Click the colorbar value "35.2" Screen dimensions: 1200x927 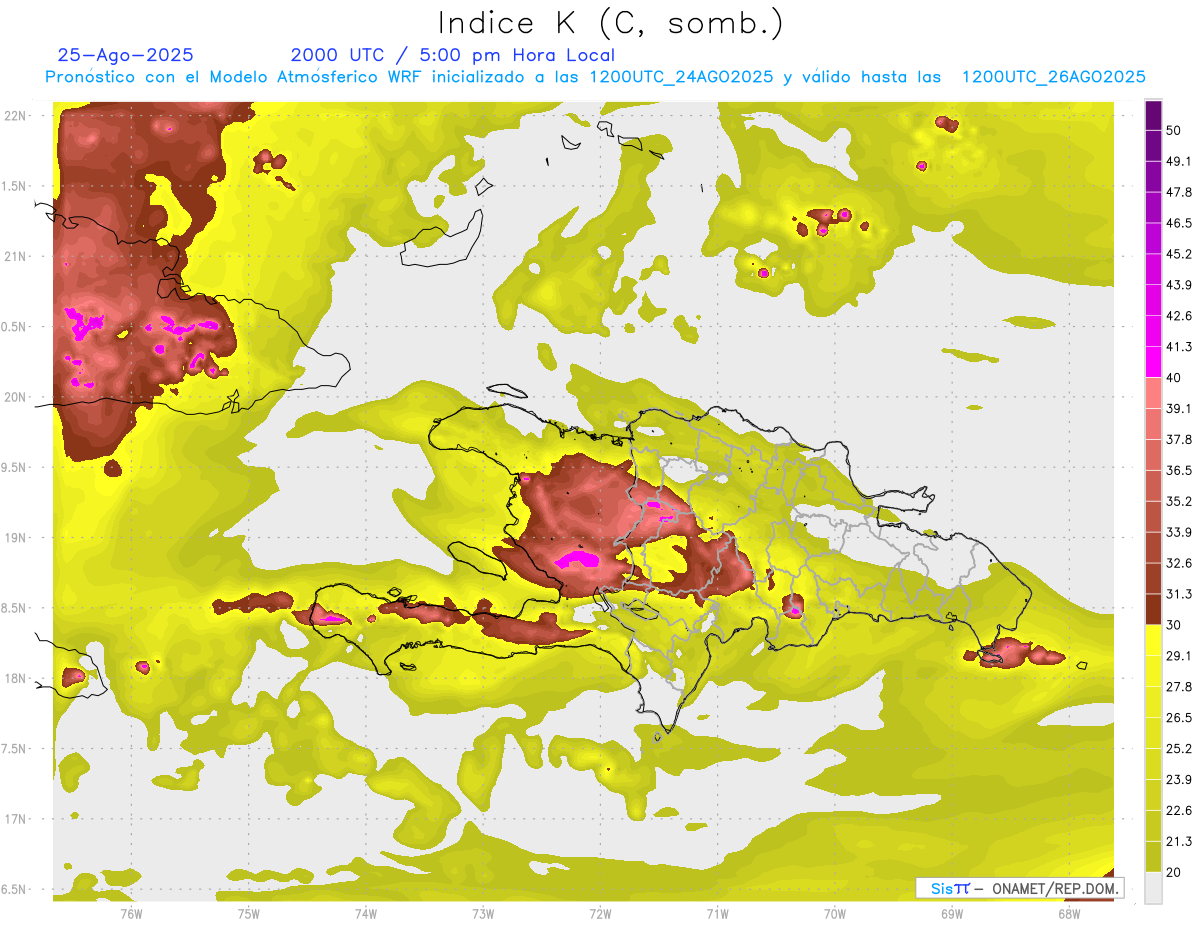1179,501
